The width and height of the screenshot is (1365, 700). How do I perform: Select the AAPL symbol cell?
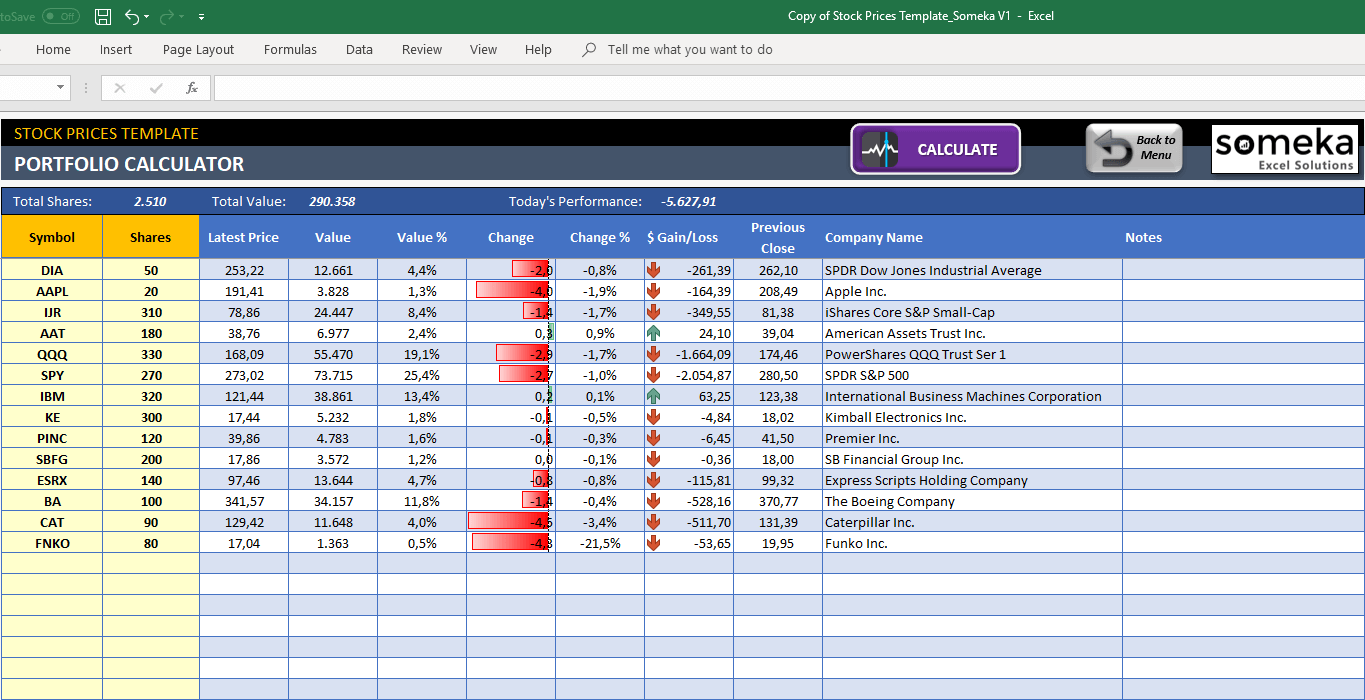coord(52,291)
